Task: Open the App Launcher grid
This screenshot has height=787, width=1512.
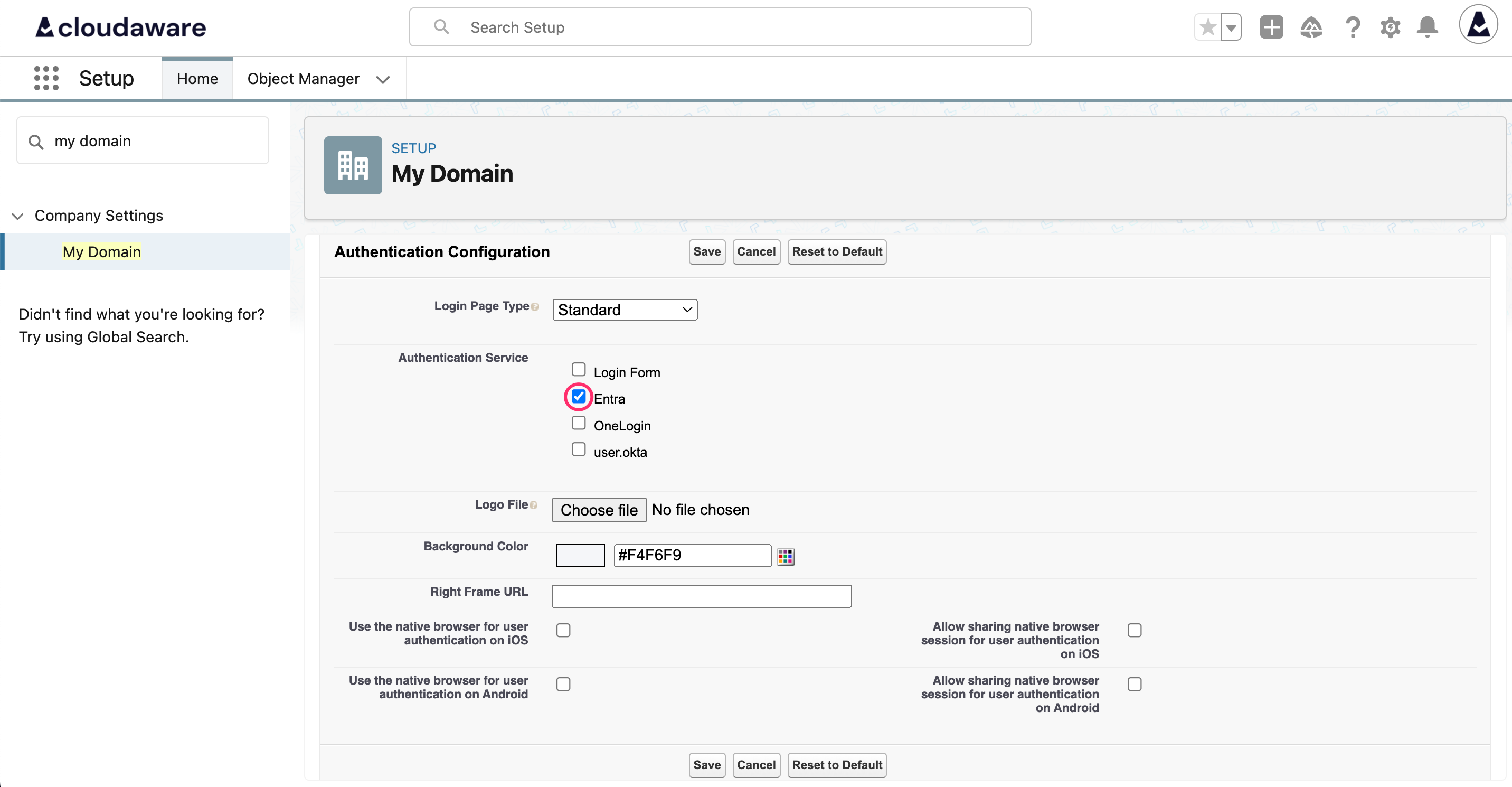Action: 46,78
